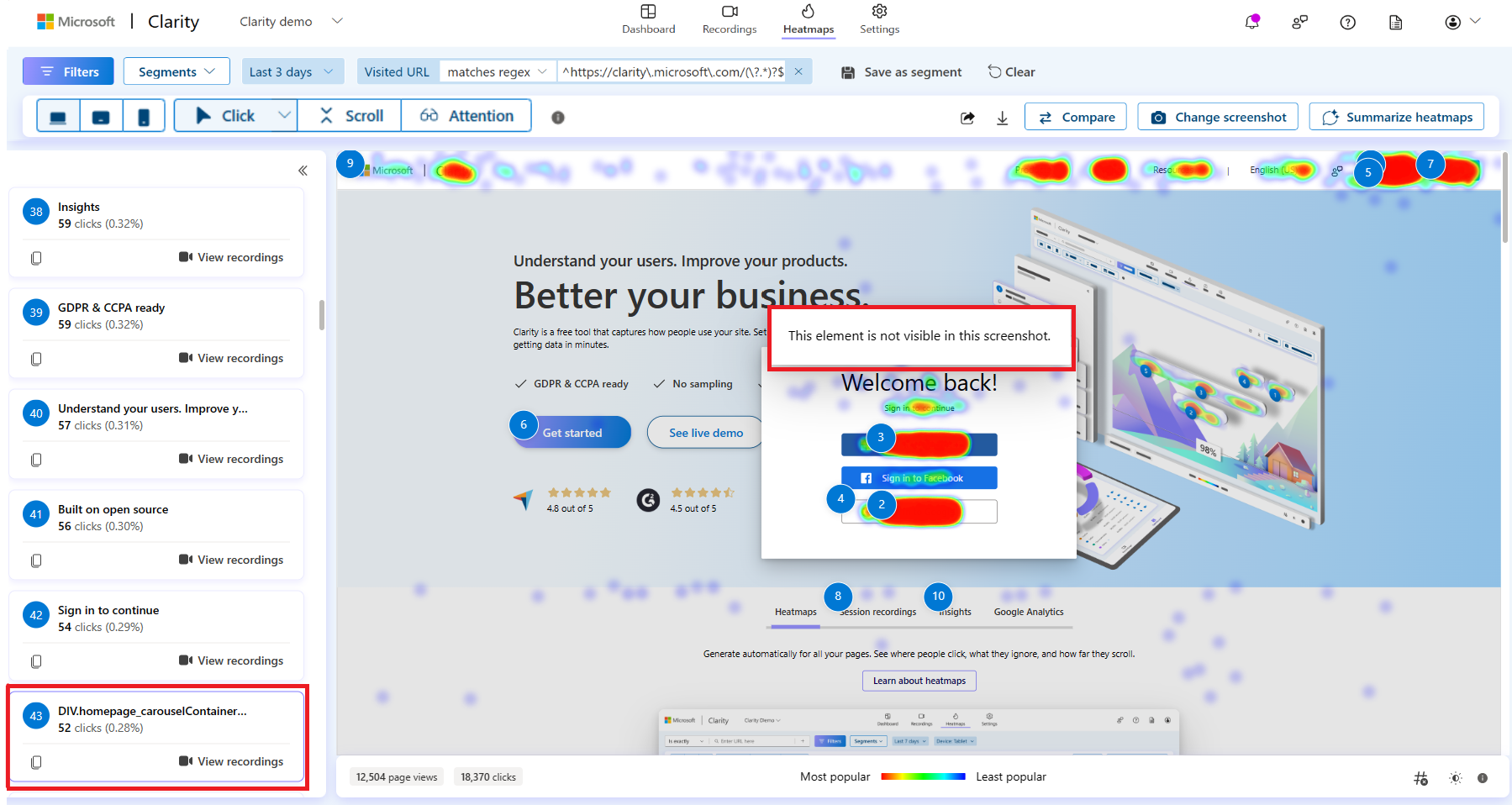This screenshot has height=805, width=1512.
Task: Open notifications via the bell icon
Action: click(x=1251, y=22)
